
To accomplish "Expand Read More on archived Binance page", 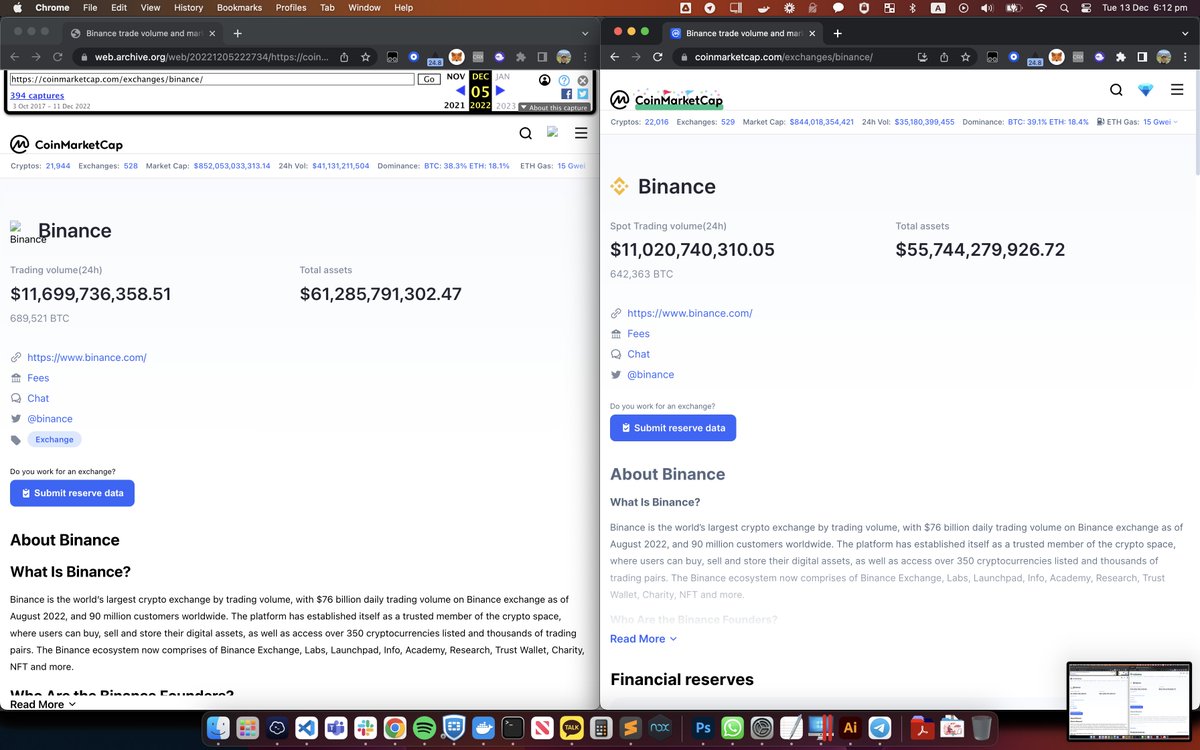I will (x=43, y=704).
